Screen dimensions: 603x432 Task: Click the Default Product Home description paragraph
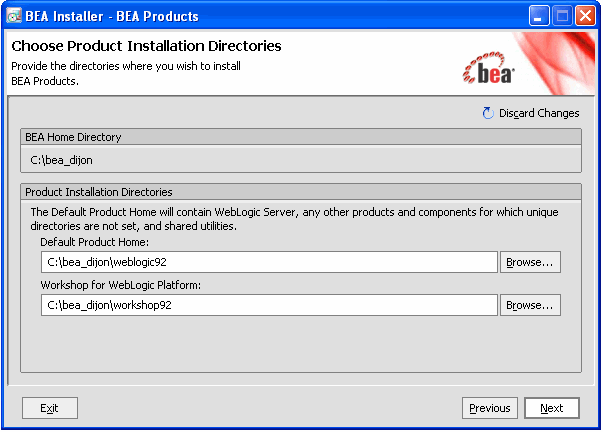(294, 219)
